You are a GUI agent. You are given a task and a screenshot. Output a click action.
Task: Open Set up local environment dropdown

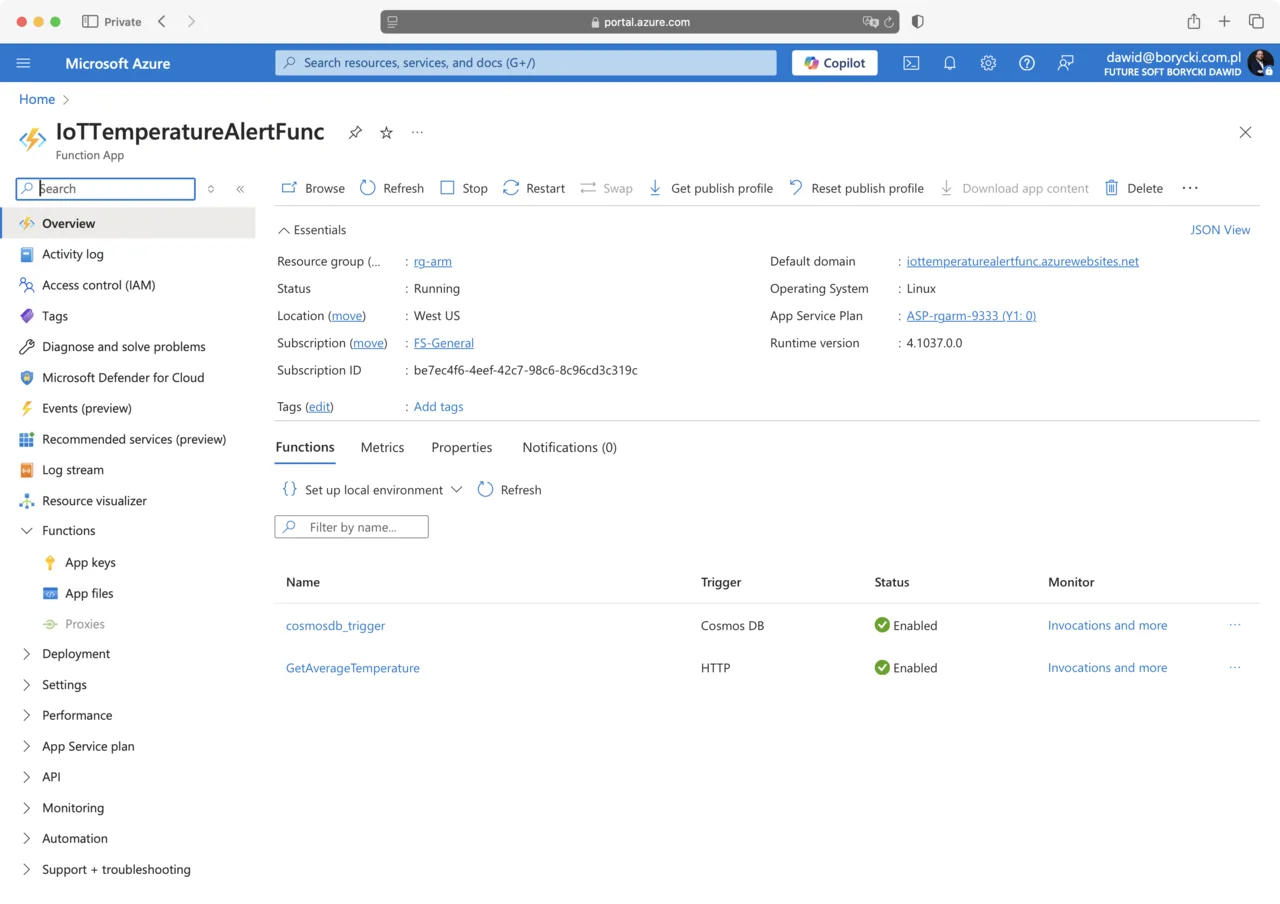[x=372, y=490]
